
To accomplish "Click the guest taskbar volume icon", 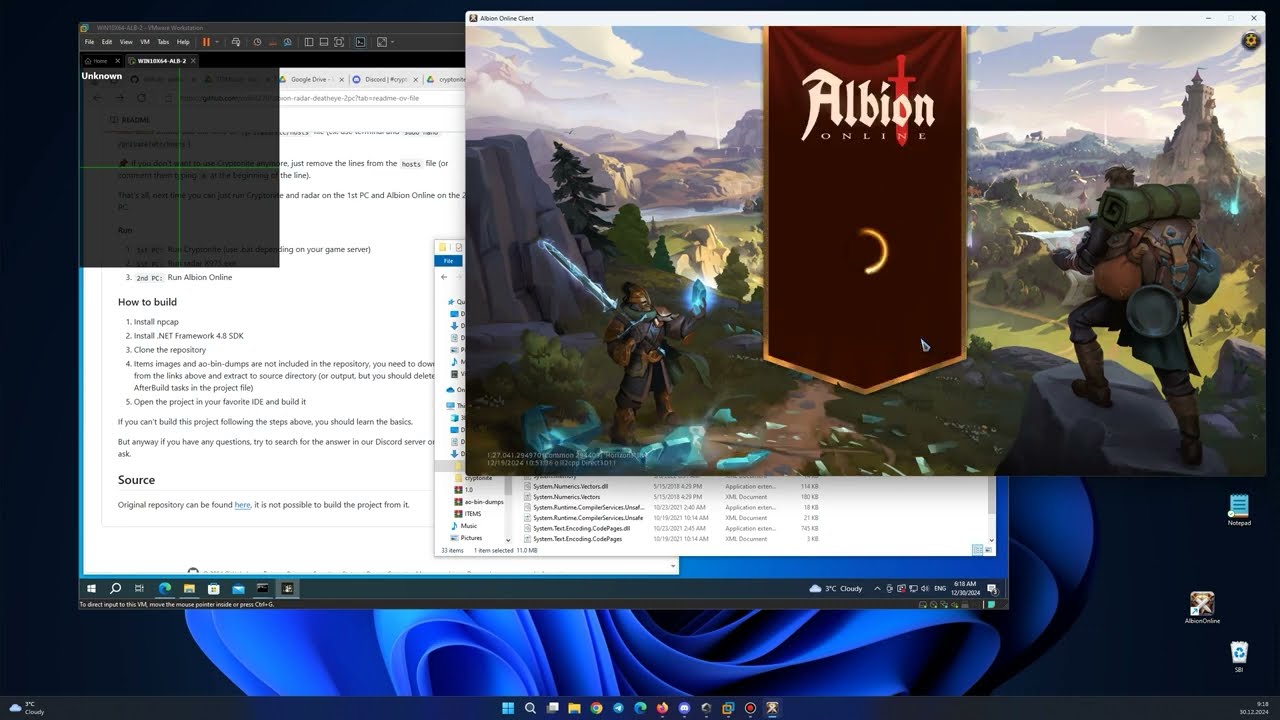I will coord(925,589).
